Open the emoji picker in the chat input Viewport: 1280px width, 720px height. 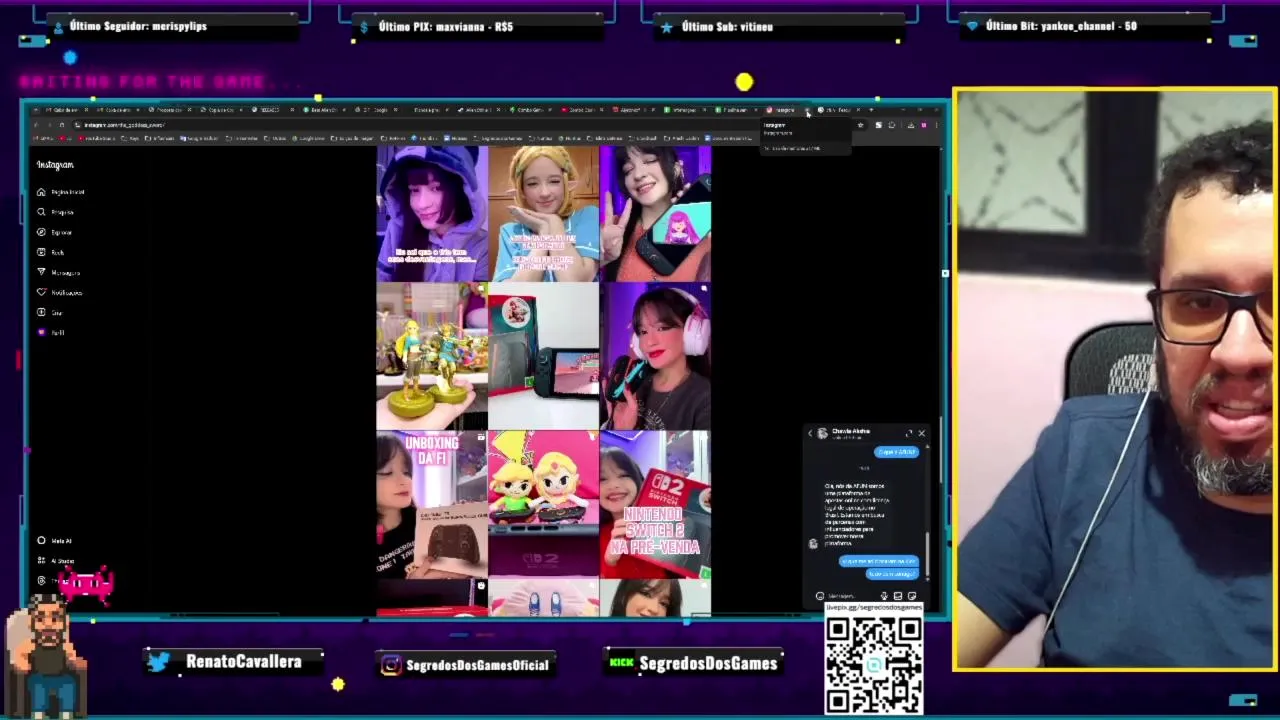tap(820, 596)
